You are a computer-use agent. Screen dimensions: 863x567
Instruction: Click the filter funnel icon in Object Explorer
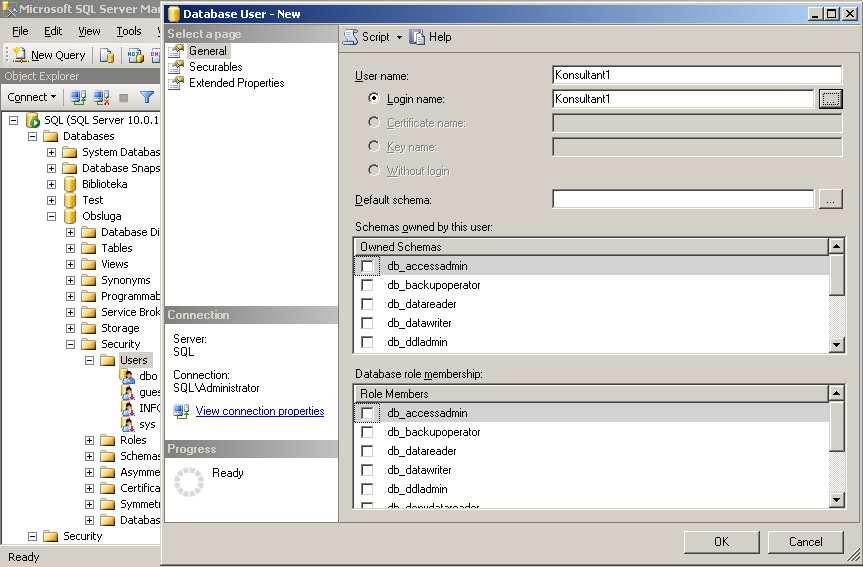pos(146,97)
